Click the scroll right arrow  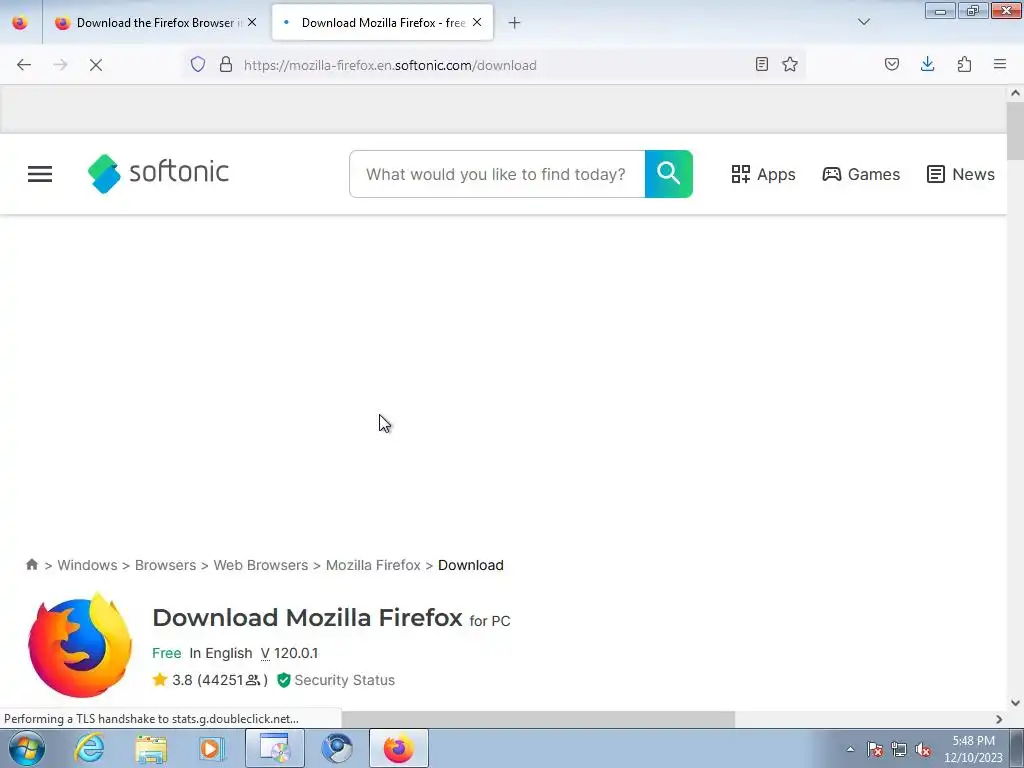click(x=999, y=719)
